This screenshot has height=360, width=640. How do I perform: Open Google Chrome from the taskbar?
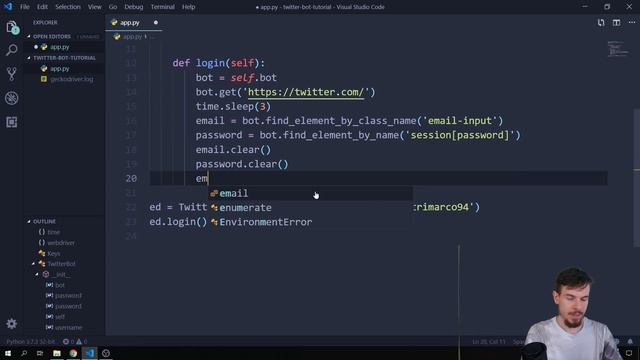73,353
